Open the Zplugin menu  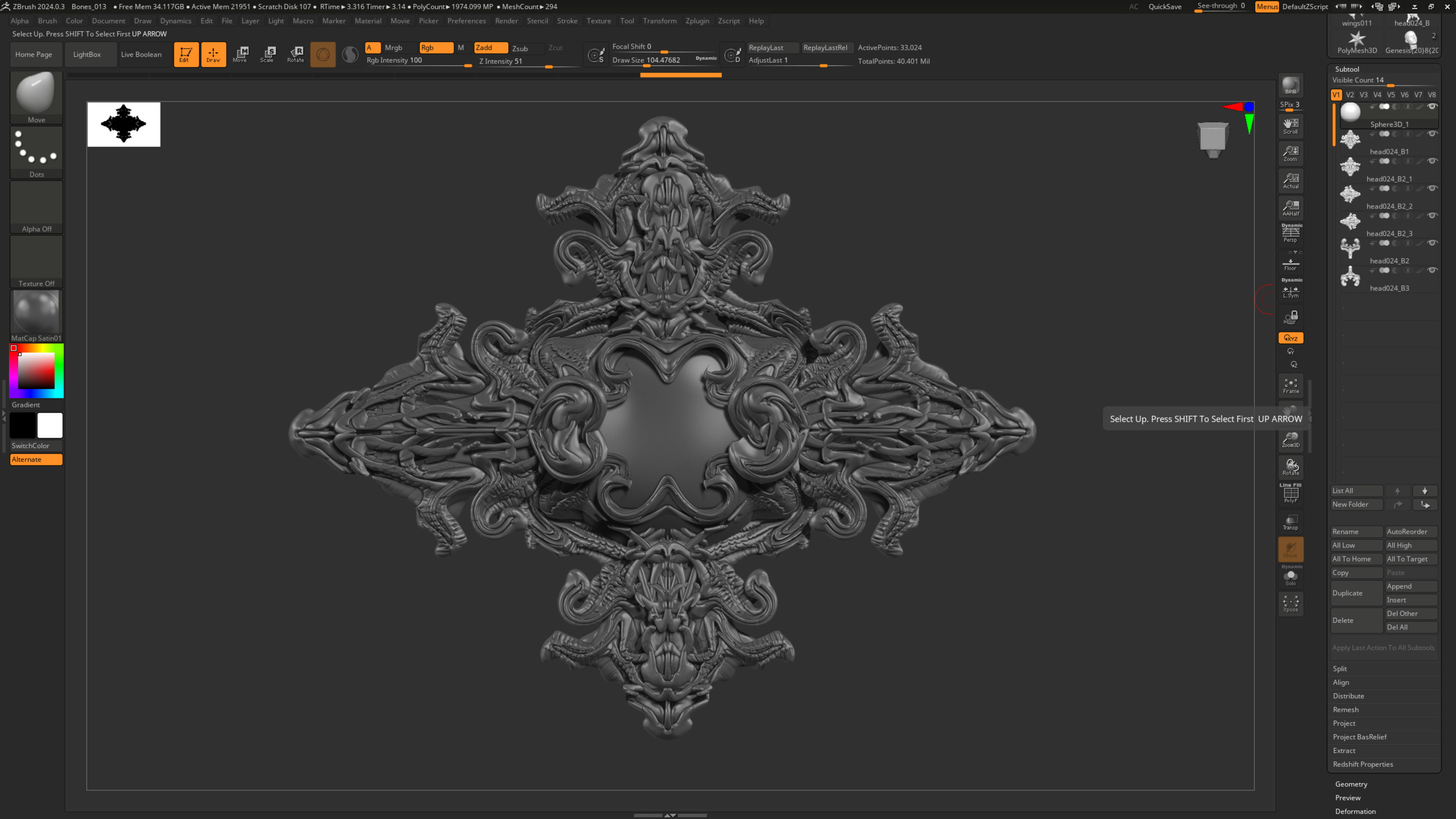pos(697,21)
